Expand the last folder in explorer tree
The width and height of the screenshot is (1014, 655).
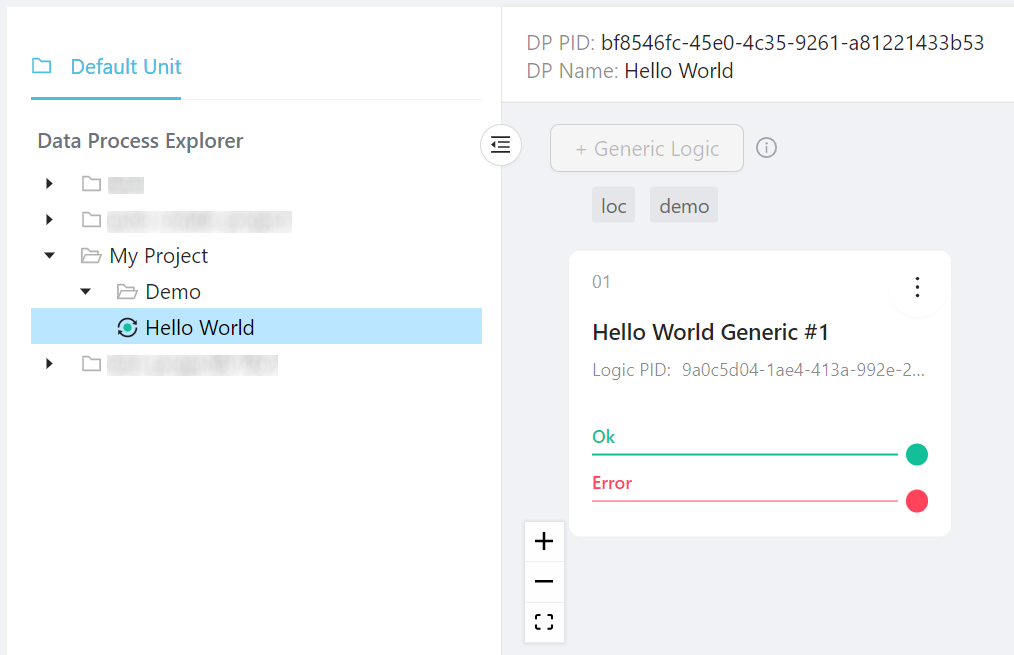50,364
